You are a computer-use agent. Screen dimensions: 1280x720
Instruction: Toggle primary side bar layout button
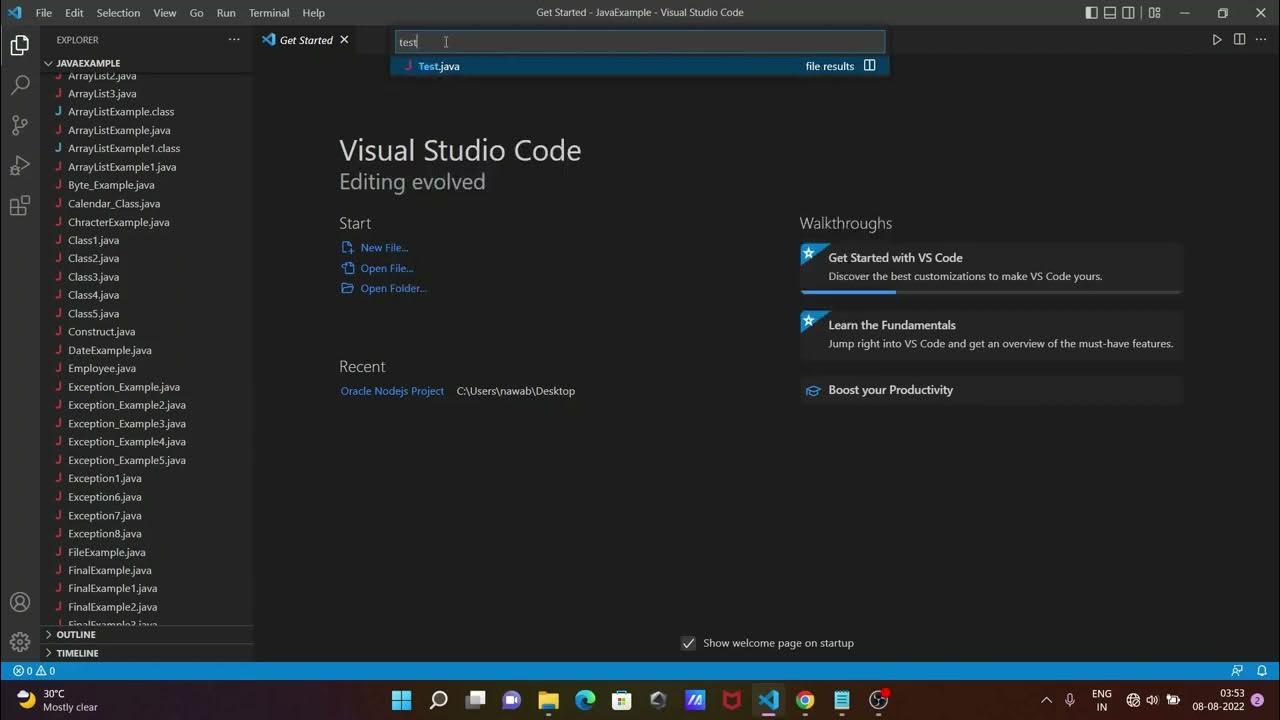click(x=1091, y=13)
